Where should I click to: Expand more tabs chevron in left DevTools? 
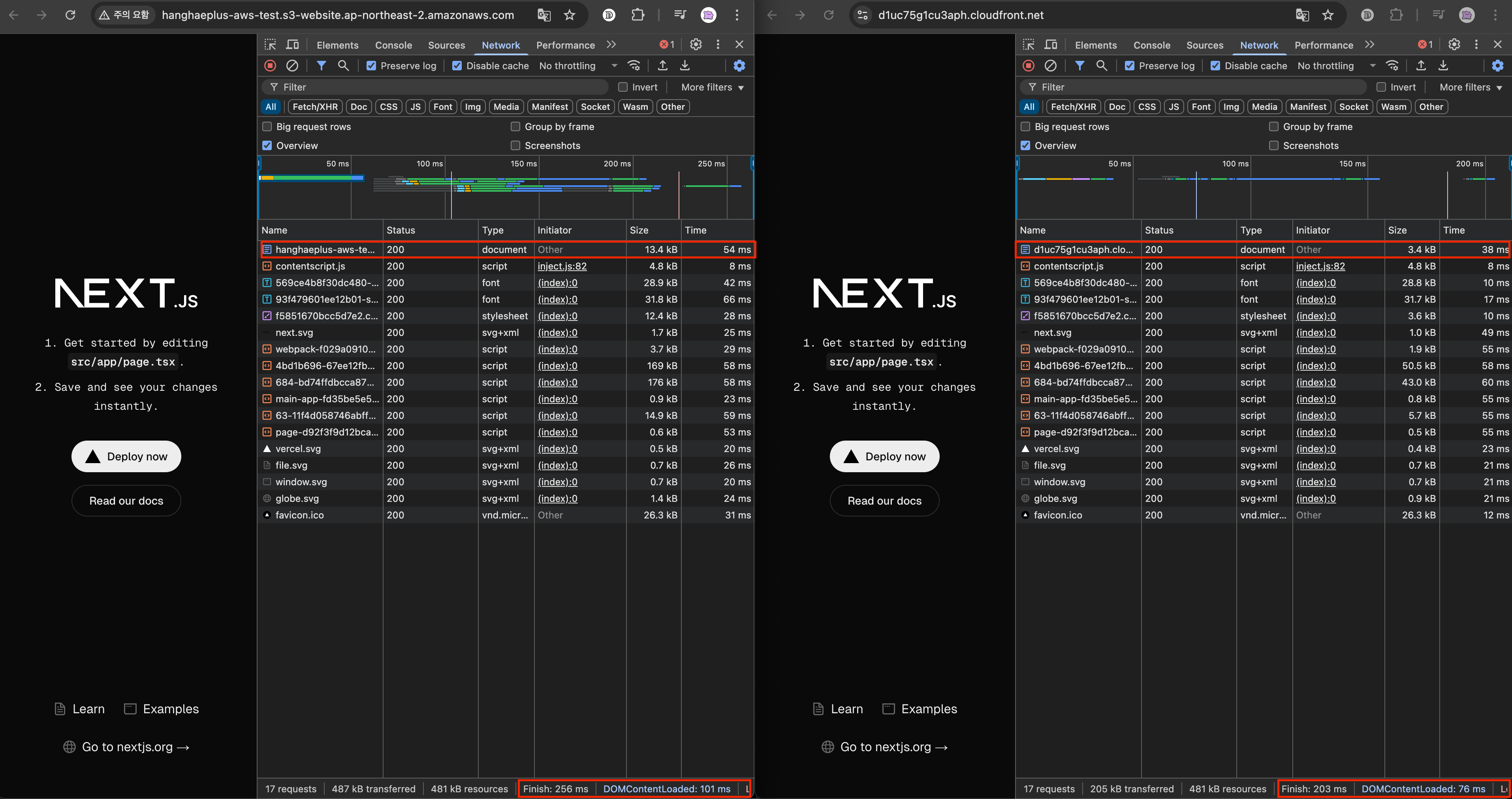point(611,45)
